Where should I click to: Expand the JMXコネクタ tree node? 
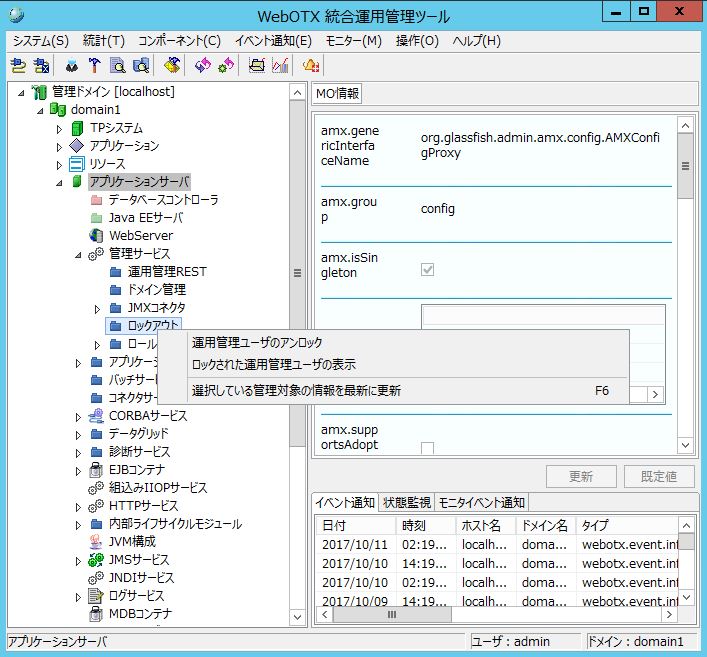[x=97, y=308]
